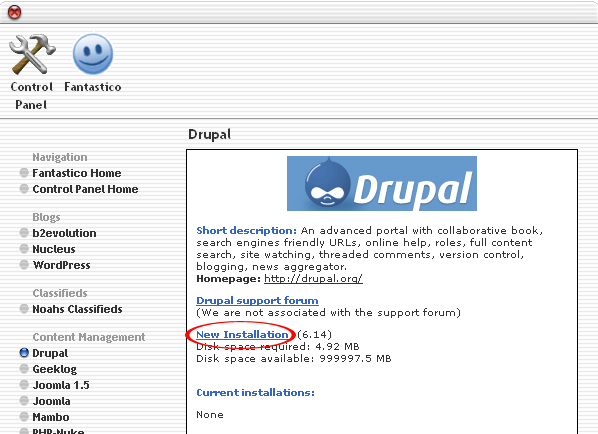This screenshot has height=434, width=598.
Task: Open the plain Joomla installer page
Action: 51,401
